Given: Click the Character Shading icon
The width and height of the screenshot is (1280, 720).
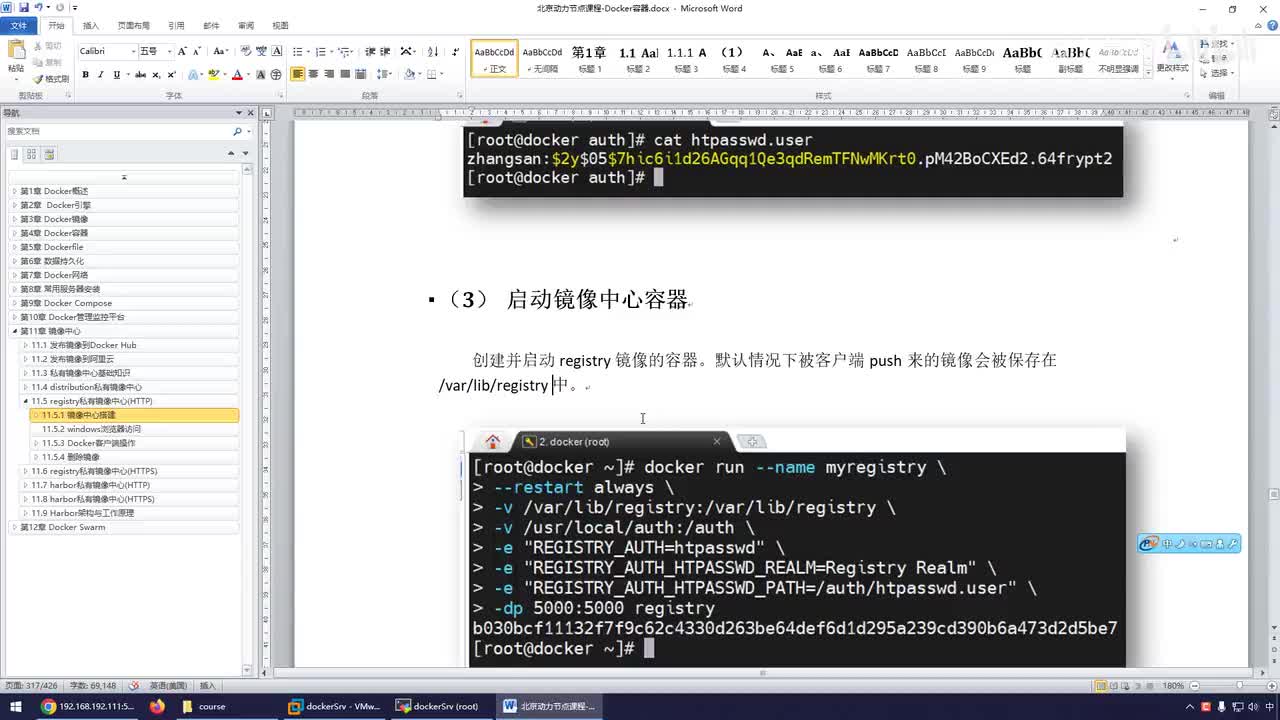Looking at the screenshot, I should pyautogui.click(x=261, y=75).
